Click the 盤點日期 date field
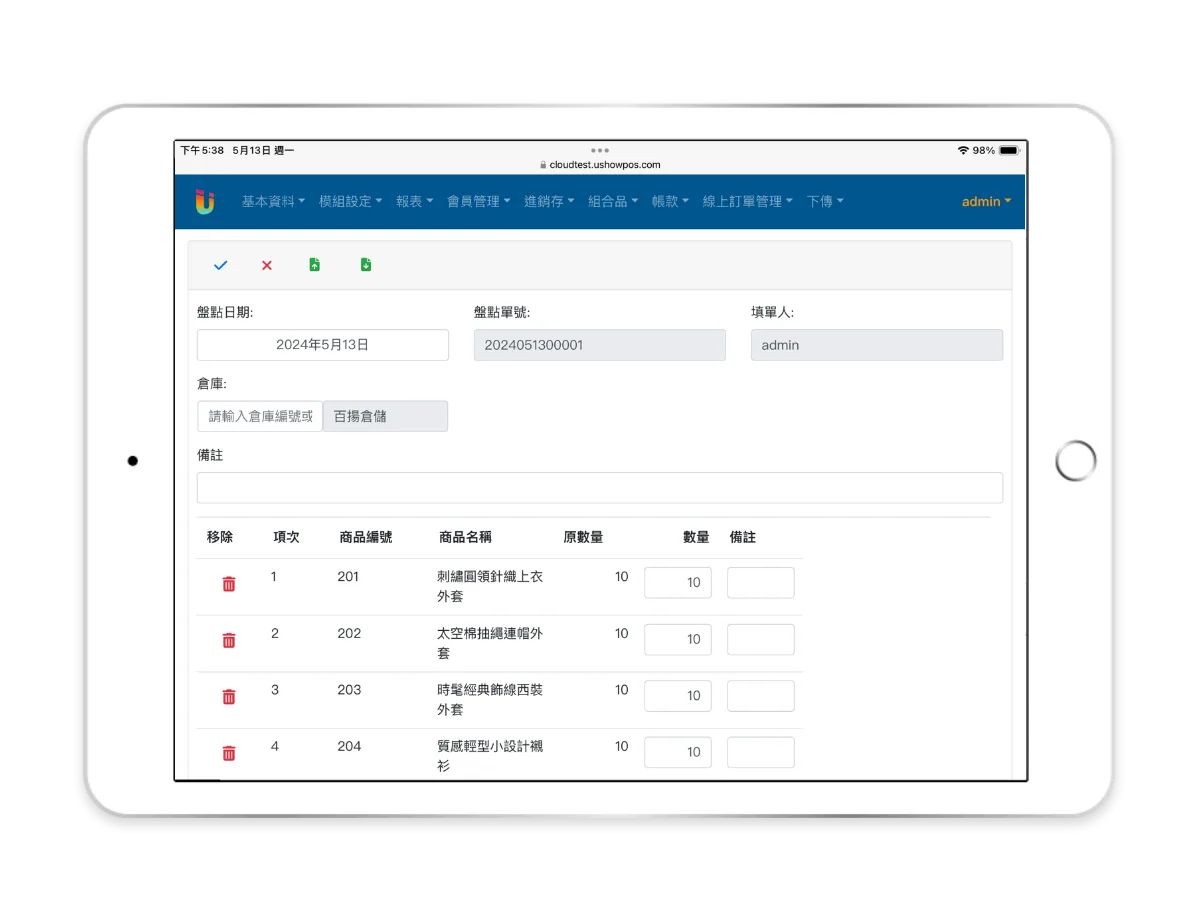 coord(322,345)
